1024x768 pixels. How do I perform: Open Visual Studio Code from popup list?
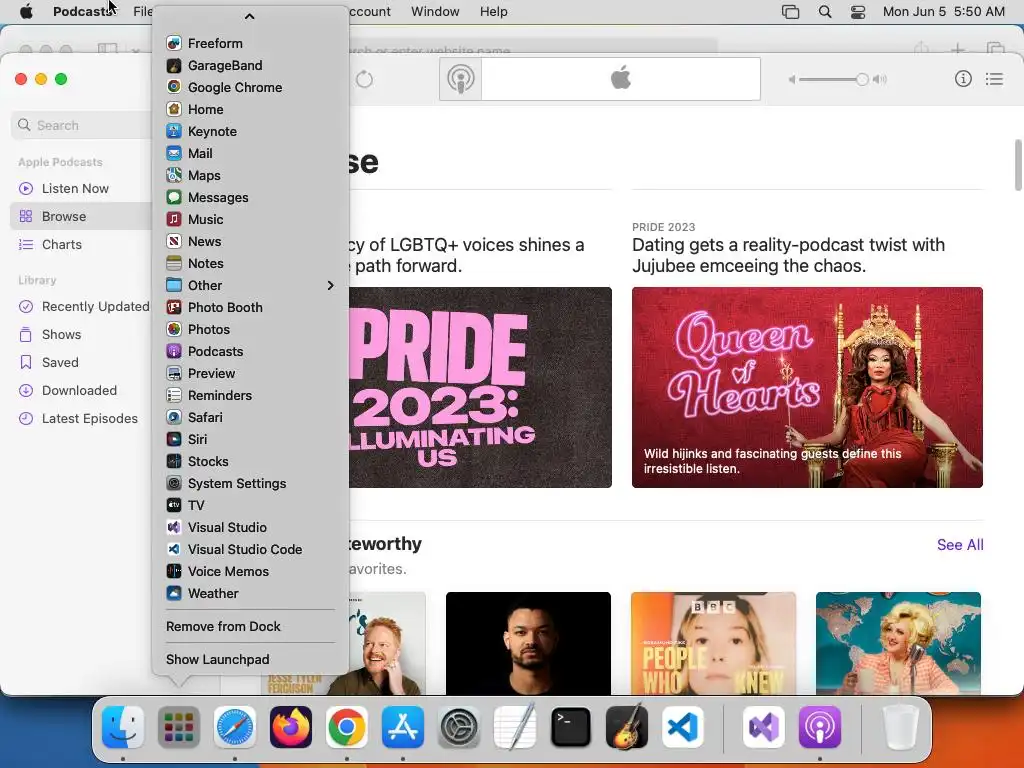249,549
